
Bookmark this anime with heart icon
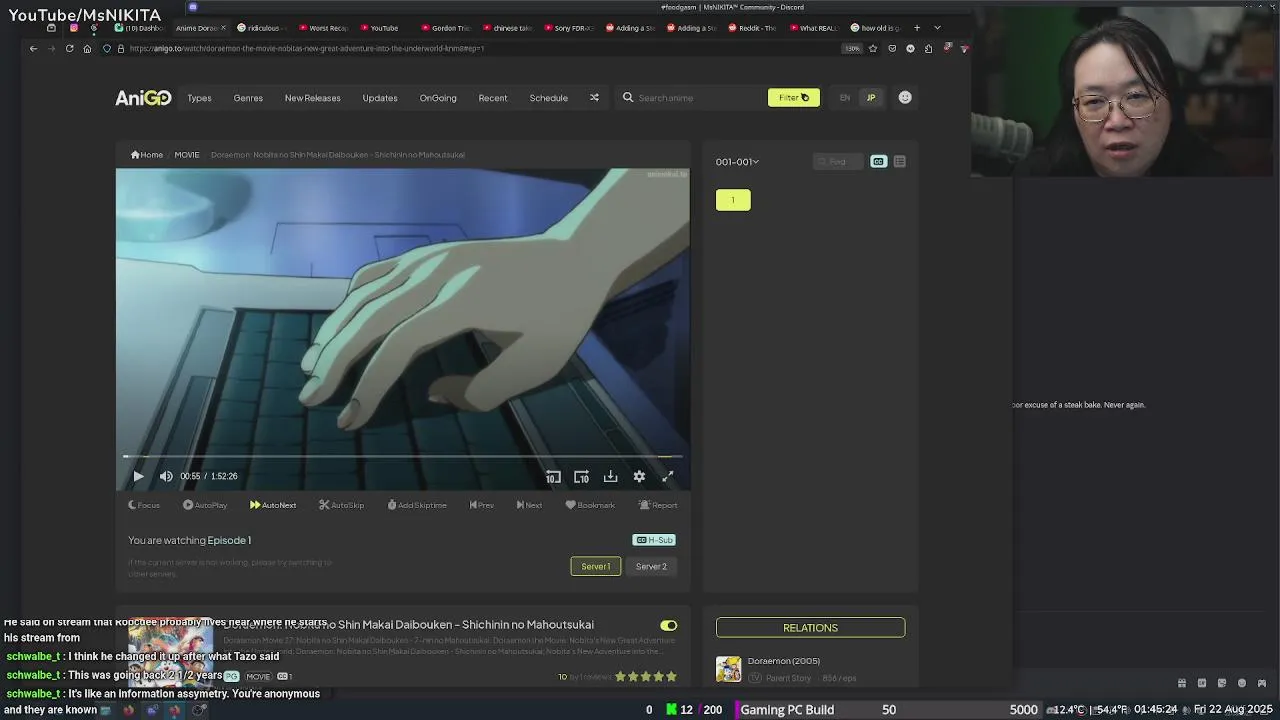[x=590, y=505]
